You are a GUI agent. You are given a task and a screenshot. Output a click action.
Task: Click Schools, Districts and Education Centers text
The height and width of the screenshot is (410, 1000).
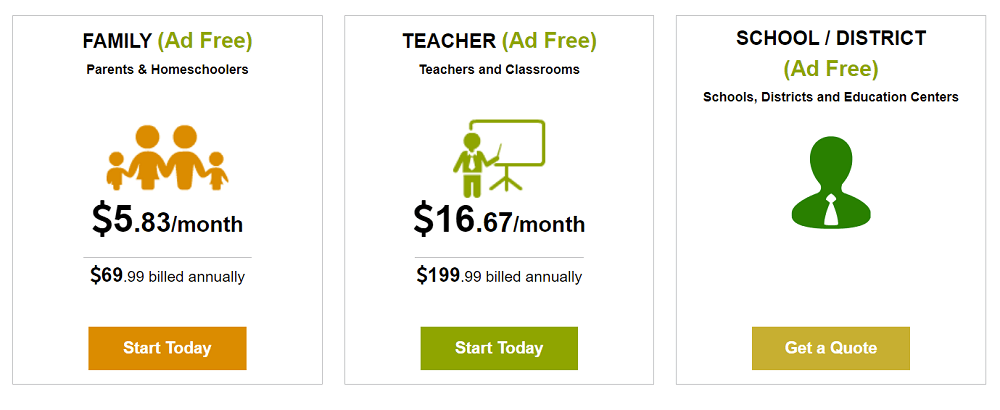click(x=831, y=97)
